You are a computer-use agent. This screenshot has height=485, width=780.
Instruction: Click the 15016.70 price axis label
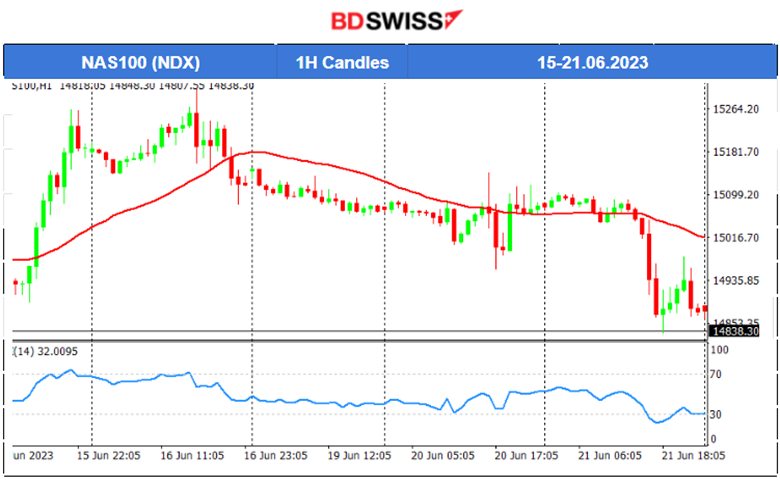click(x=736, y=238)
